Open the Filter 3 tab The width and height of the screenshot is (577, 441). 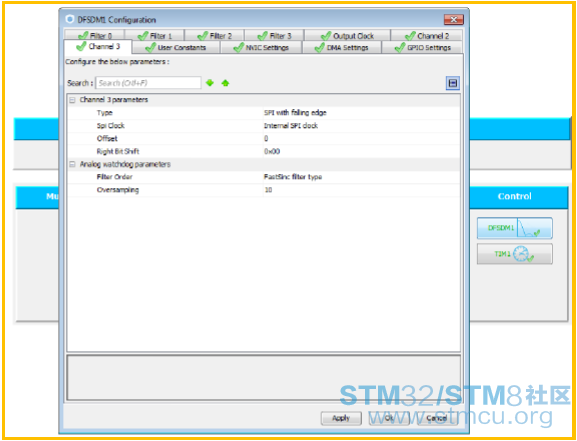(x=274, y=35)
